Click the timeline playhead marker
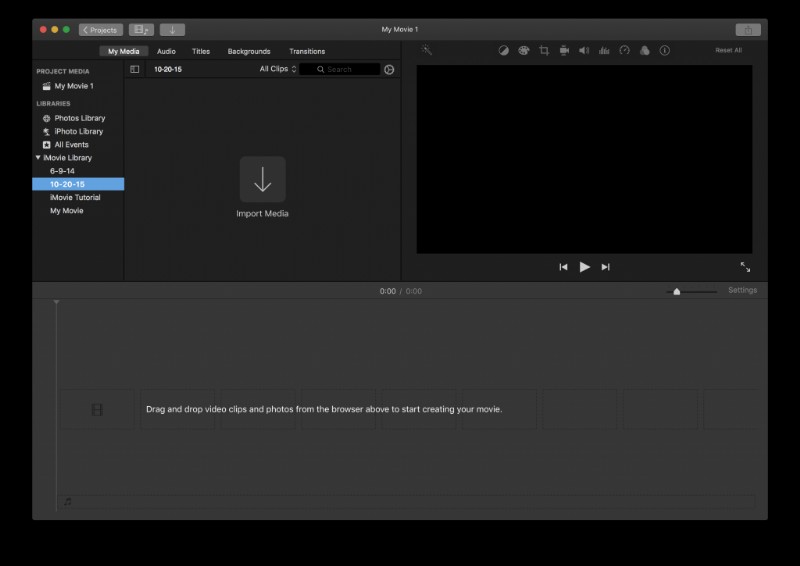 (57, 302)
